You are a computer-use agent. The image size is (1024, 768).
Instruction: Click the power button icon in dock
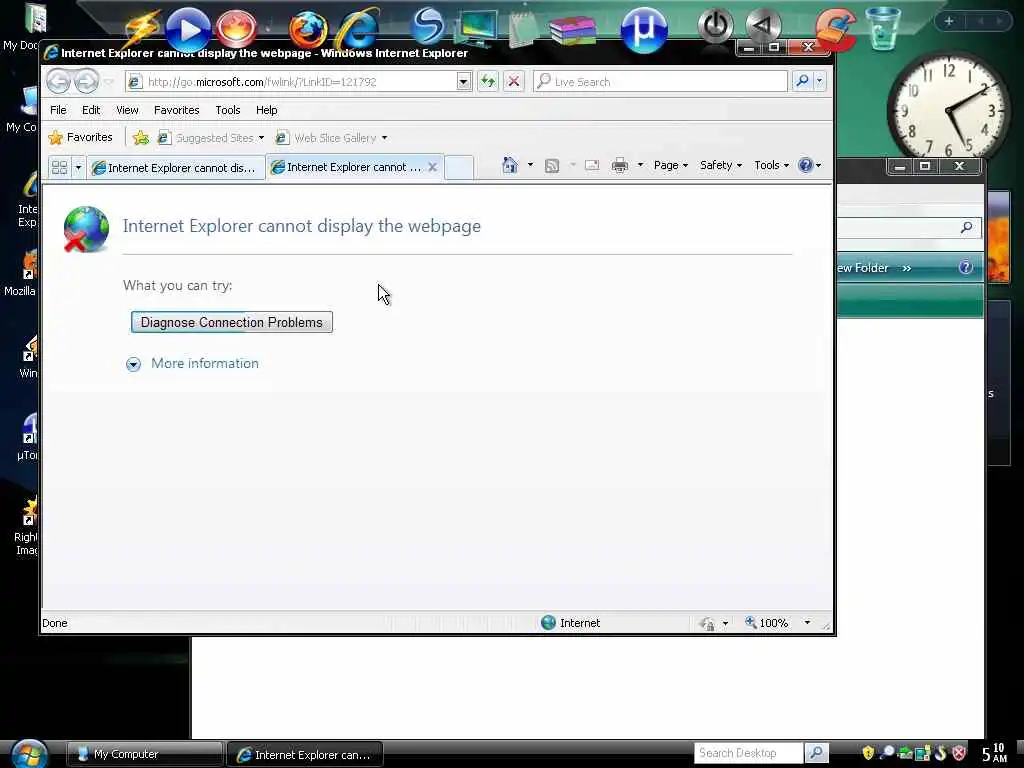tap(716, 26)
